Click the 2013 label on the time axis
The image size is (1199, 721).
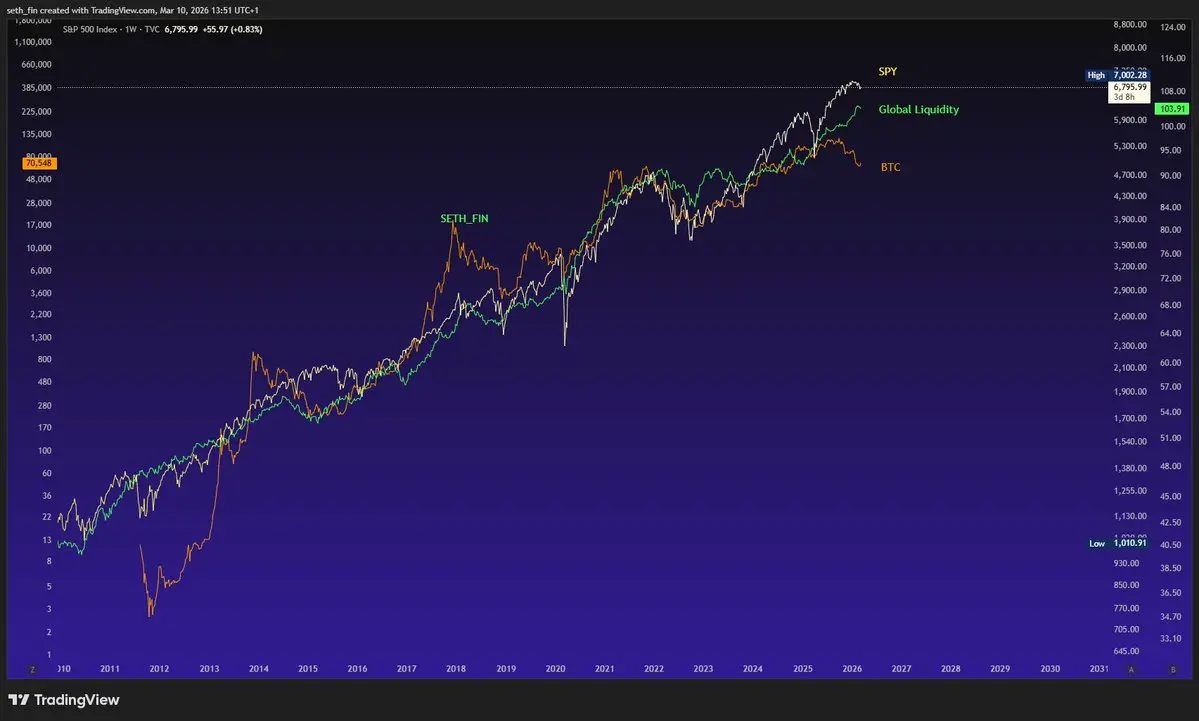click(x=209, y=669)
